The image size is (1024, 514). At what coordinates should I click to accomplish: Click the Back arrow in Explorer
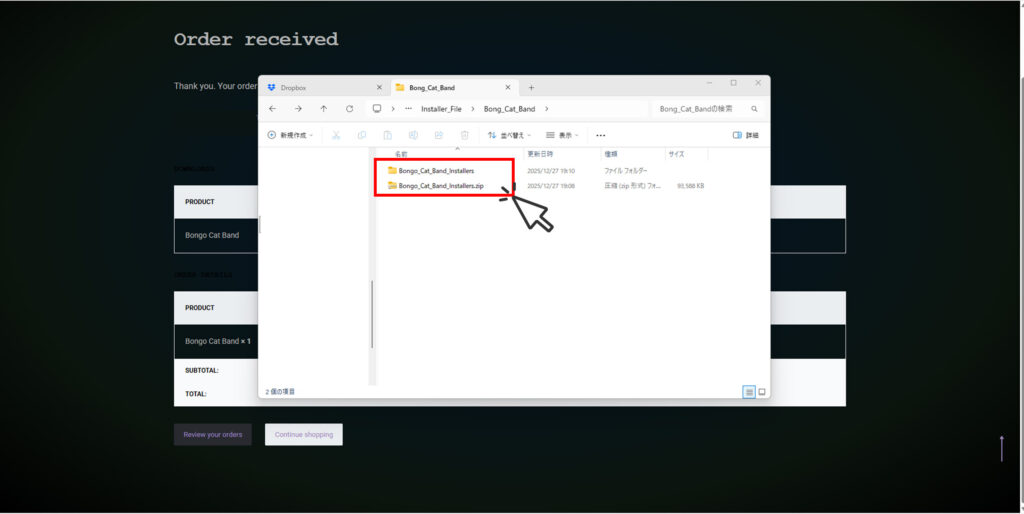273,108
